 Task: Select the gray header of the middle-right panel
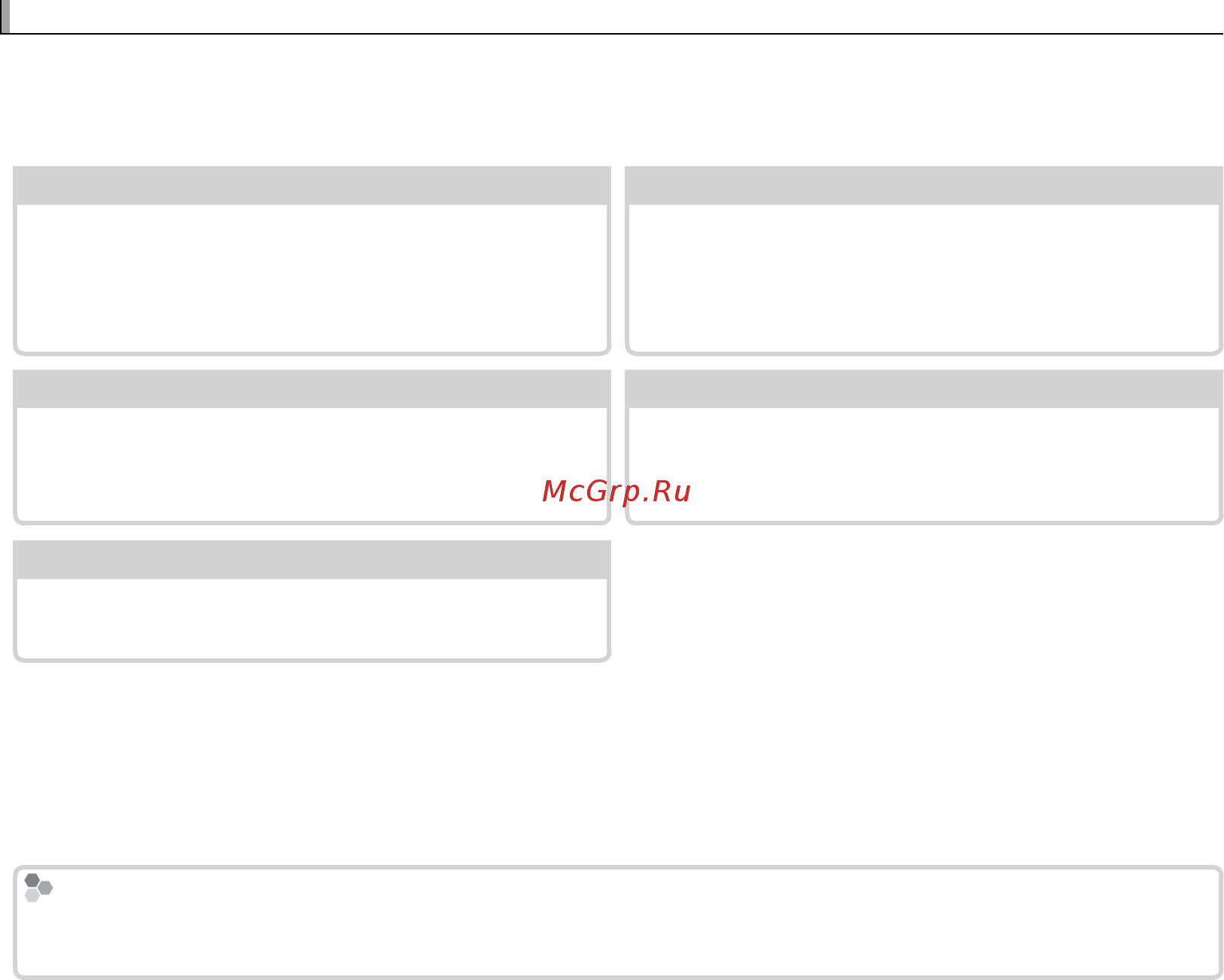(924, 389)
